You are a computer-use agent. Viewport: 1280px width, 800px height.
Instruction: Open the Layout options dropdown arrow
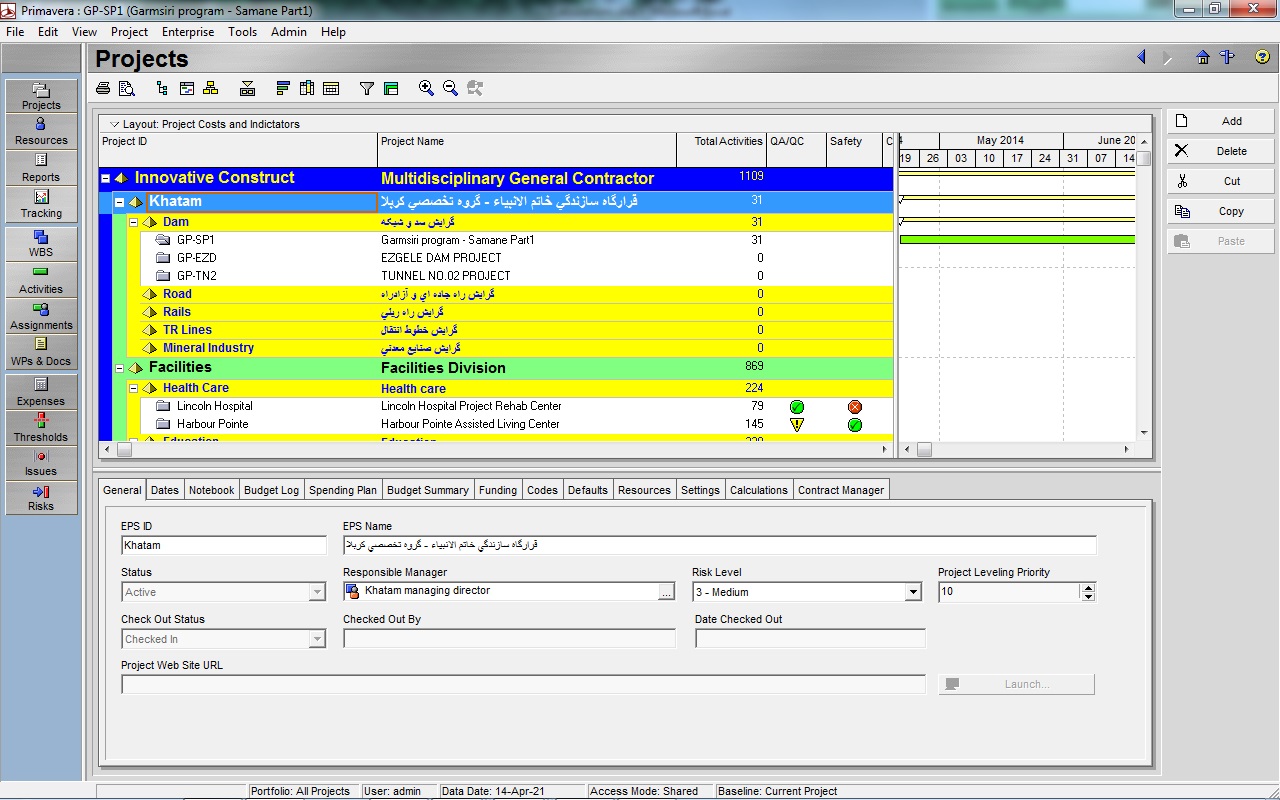tap(114, 125)
